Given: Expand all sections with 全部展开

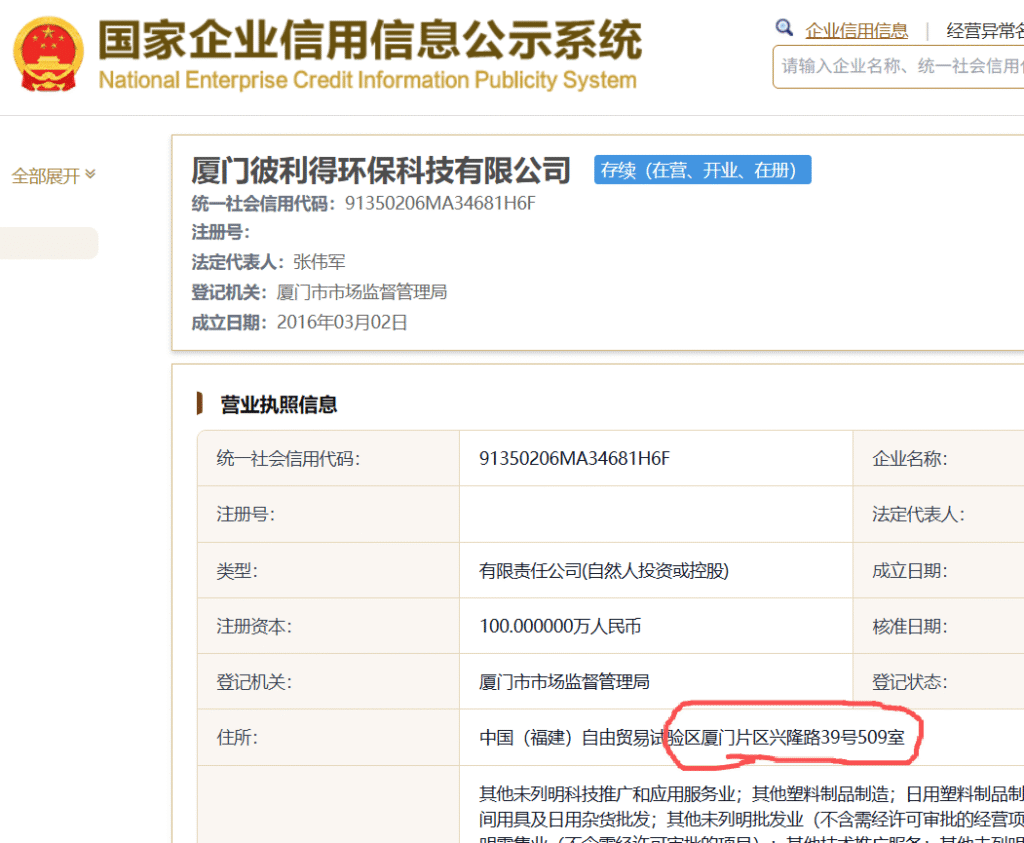Looking at the screenshot, I should (x=54, y=176).
